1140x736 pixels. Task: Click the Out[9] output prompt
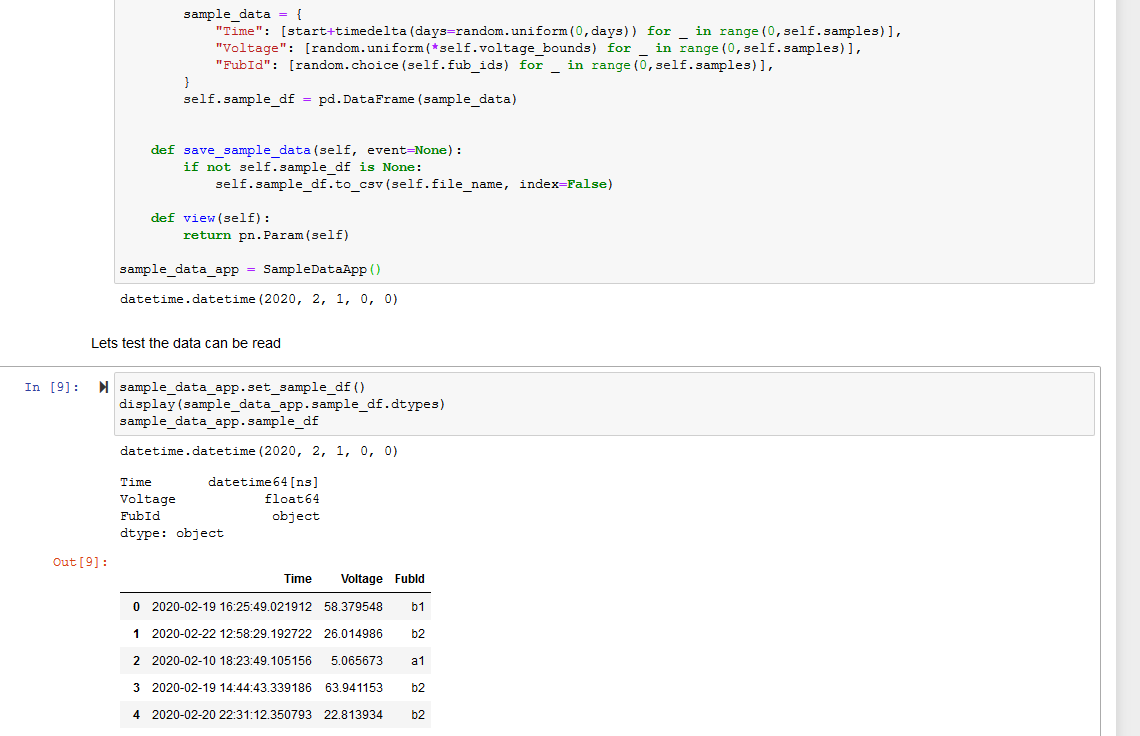coord(80,562)
